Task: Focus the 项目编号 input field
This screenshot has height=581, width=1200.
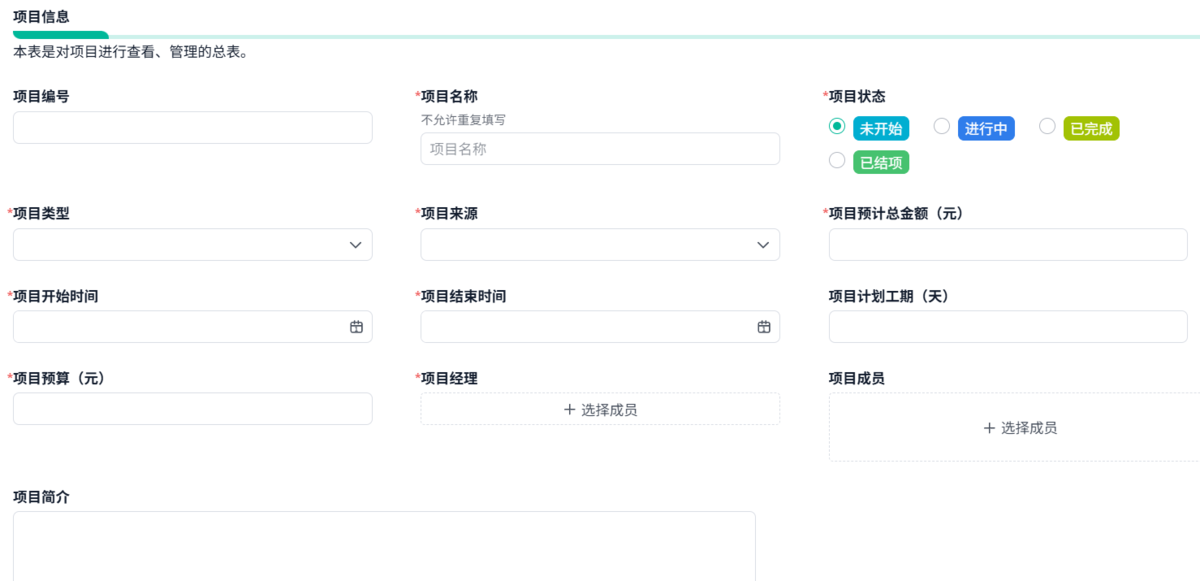Action: tap(192, 127)
